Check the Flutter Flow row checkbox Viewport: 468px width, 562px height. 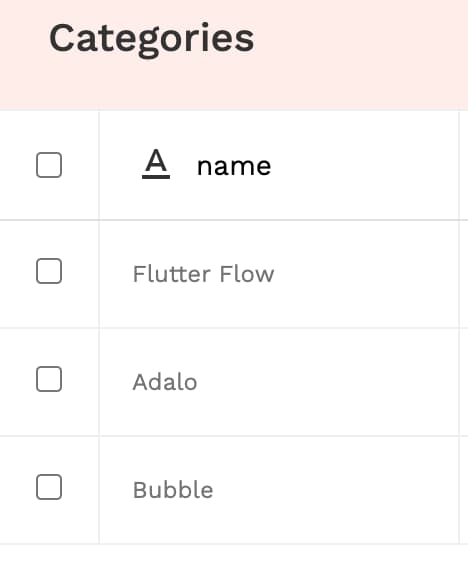coord(49,271)
